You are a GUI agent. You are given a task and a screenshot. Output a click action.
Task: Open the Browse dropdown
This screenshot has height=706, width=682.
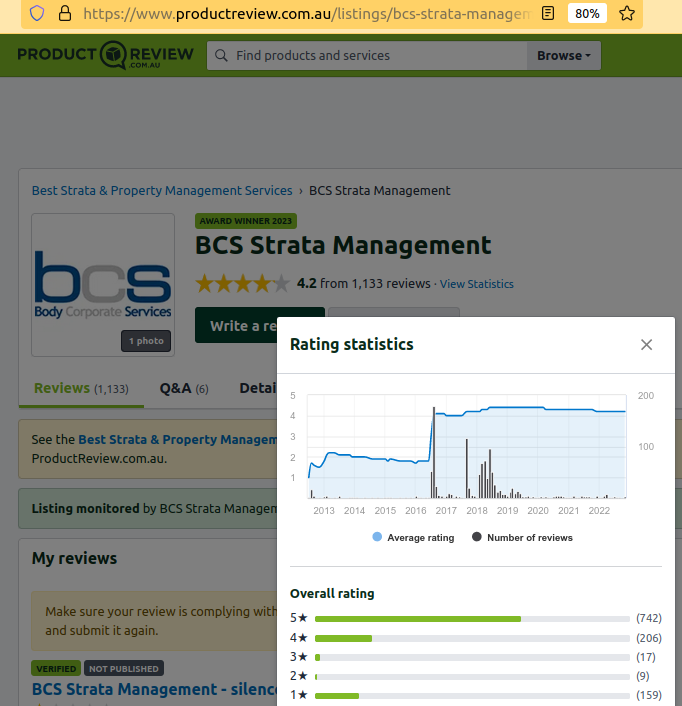click(564, 55)
